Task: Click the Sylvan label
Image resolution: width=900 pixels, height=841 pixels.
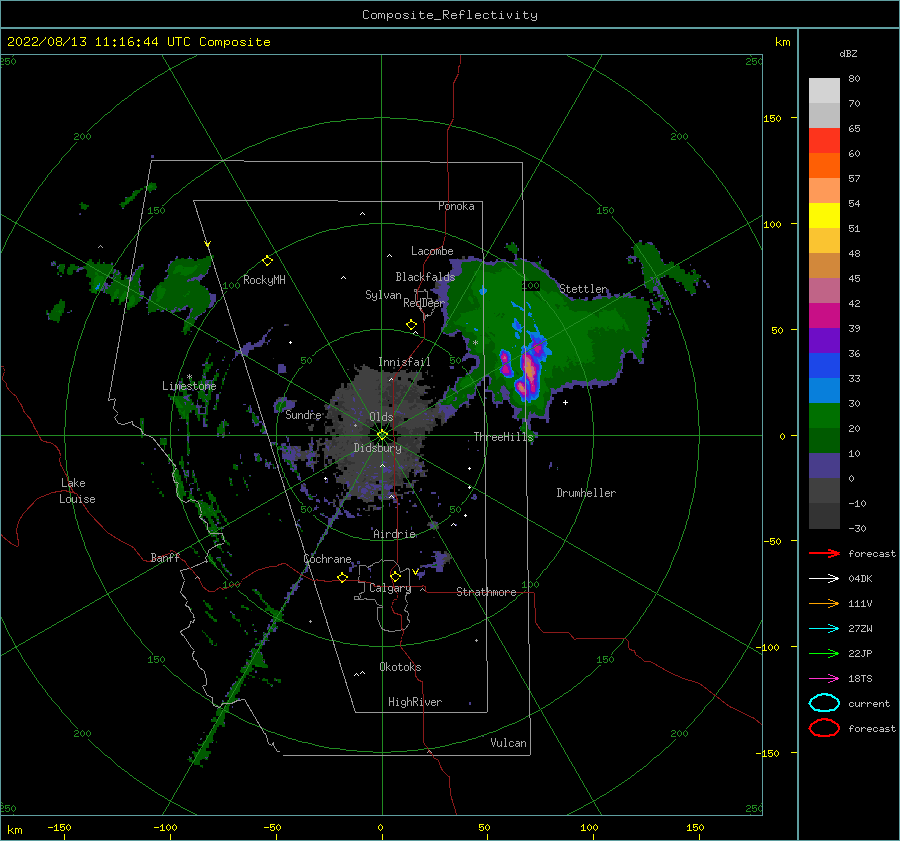Action: point(383,295)
